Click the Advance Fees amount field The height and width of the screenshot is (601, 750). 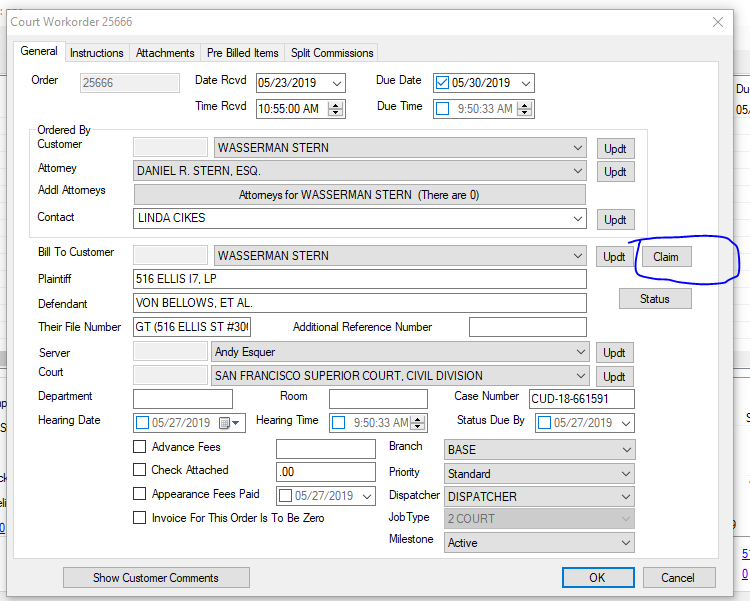(x=326, y=449)
